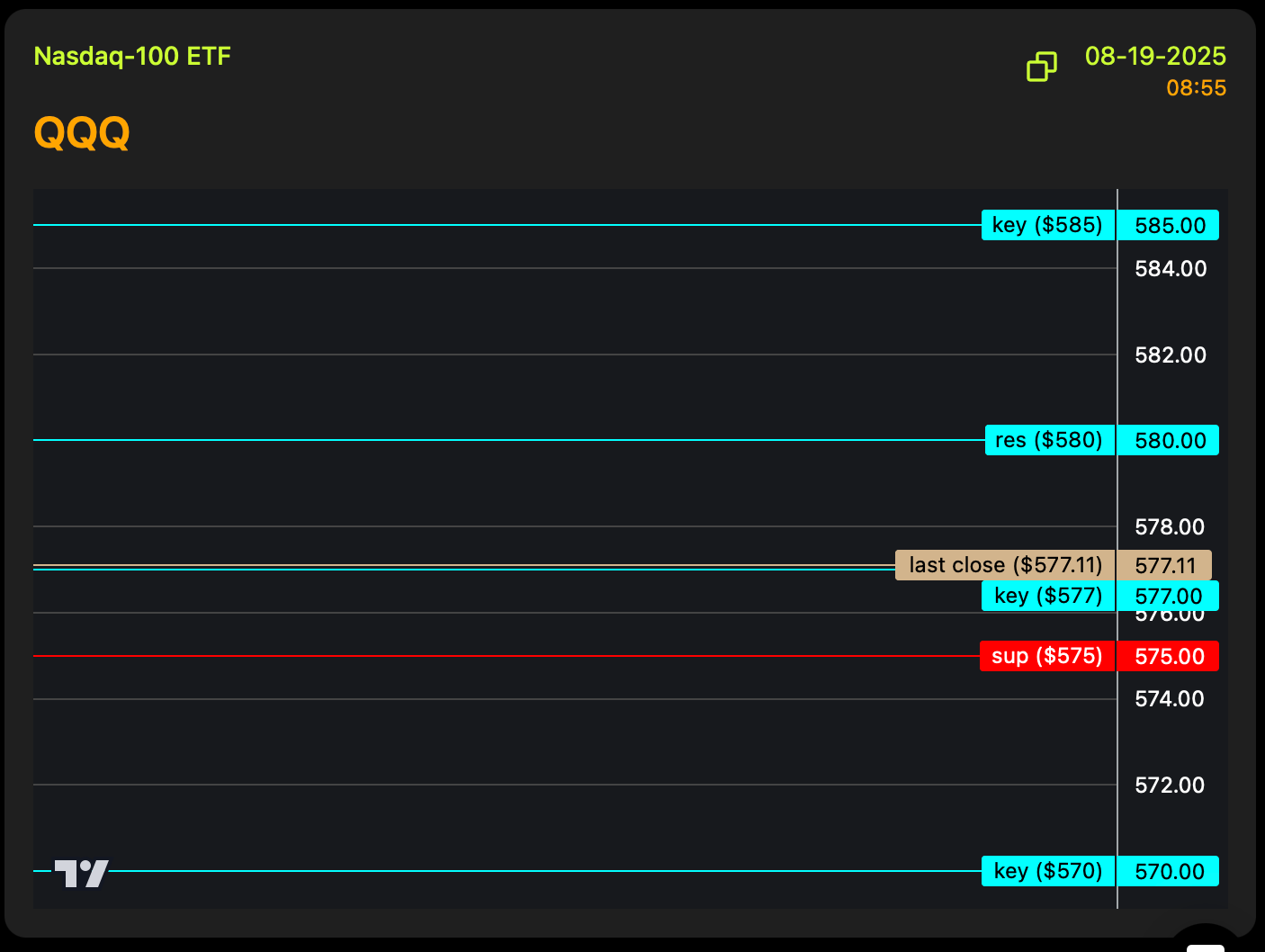The width and height of the screenshot is (1265, 952).
Task: Click the 580.00 price tag
Action: (1169, 440)
